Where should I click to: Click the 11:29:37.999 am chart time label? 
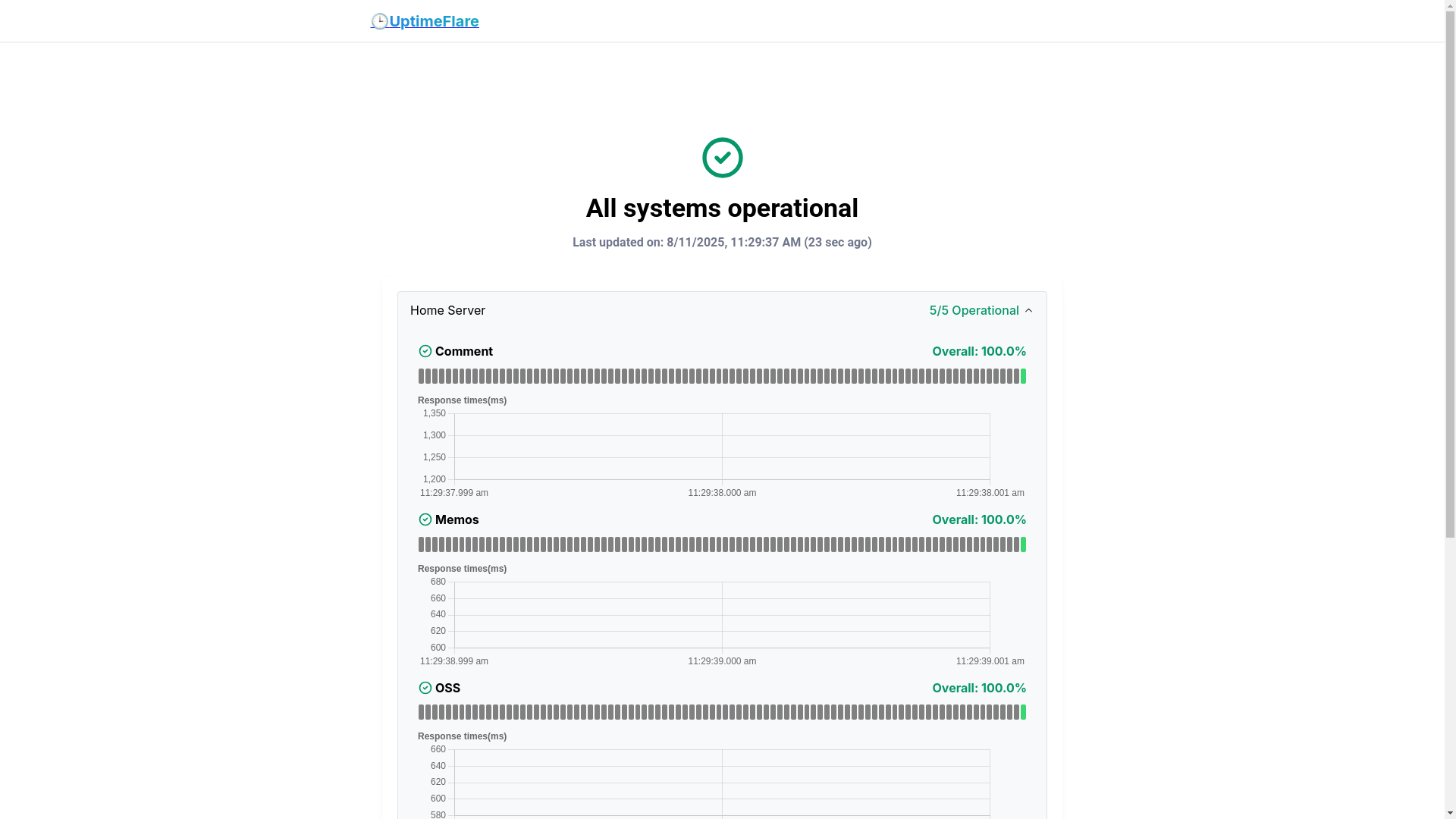point(454,493)
